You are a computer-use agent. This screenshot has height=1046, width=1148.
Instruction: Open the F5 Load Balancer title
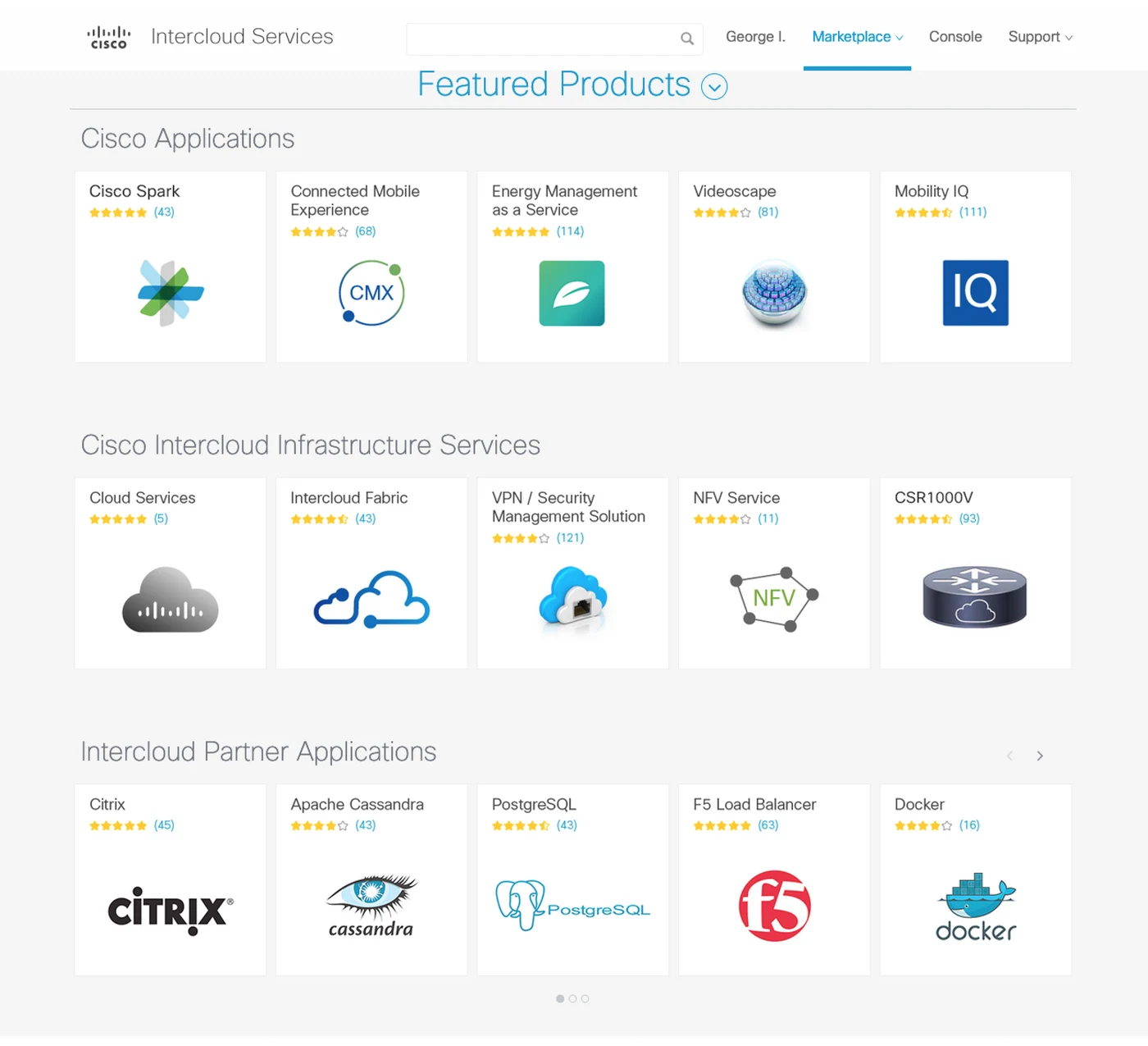pyautogui.click(x=754, y=805)
